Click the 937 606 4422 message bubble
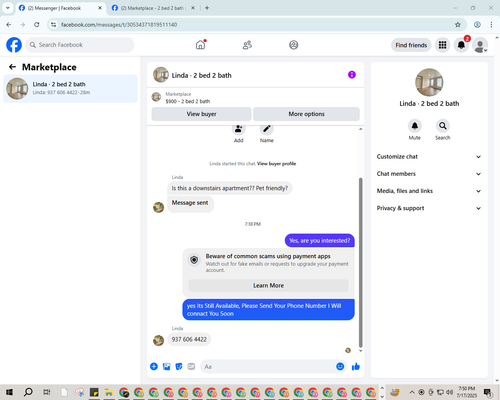500x400 pixels. coord(189,339)
